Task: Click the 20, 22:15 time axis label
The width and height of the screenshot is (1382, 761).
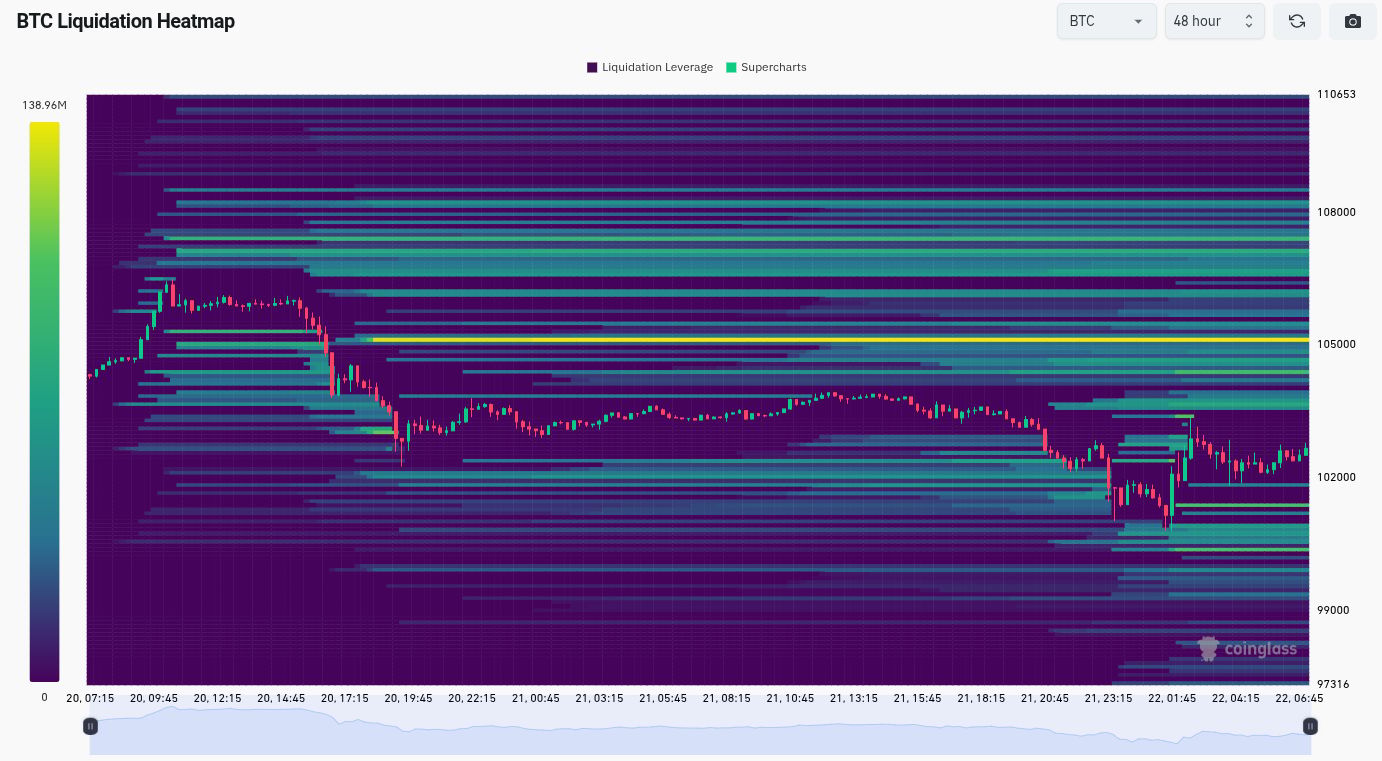Action: pos(472,698)
